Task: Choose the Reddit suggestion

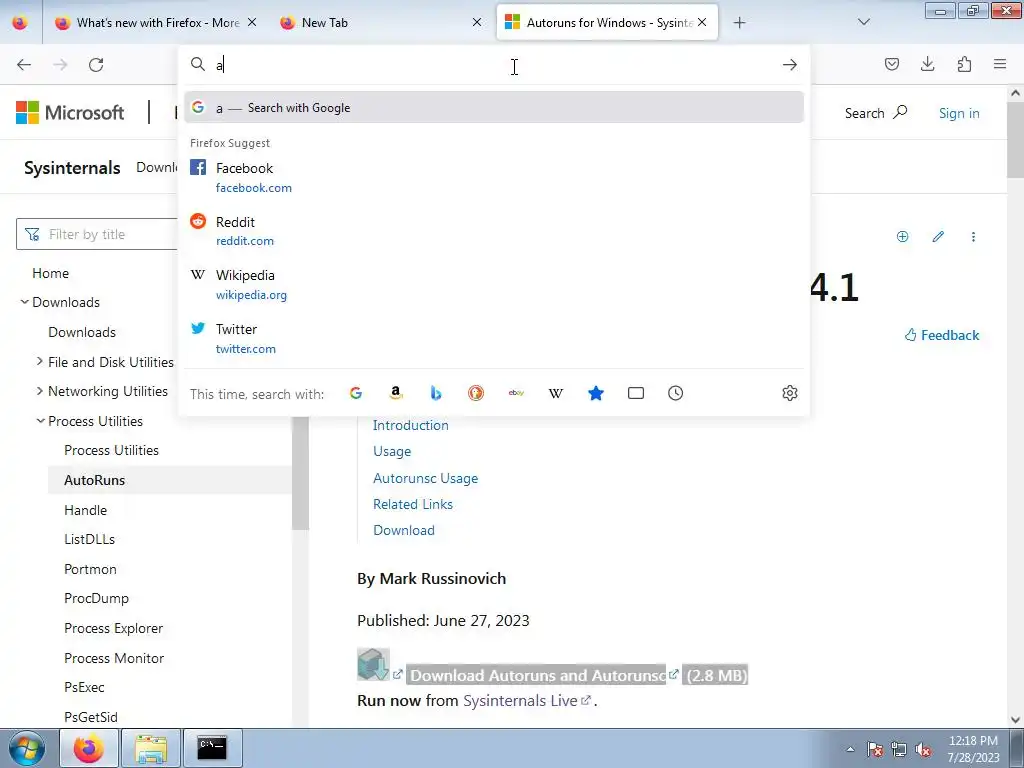Action: point(494,231)
